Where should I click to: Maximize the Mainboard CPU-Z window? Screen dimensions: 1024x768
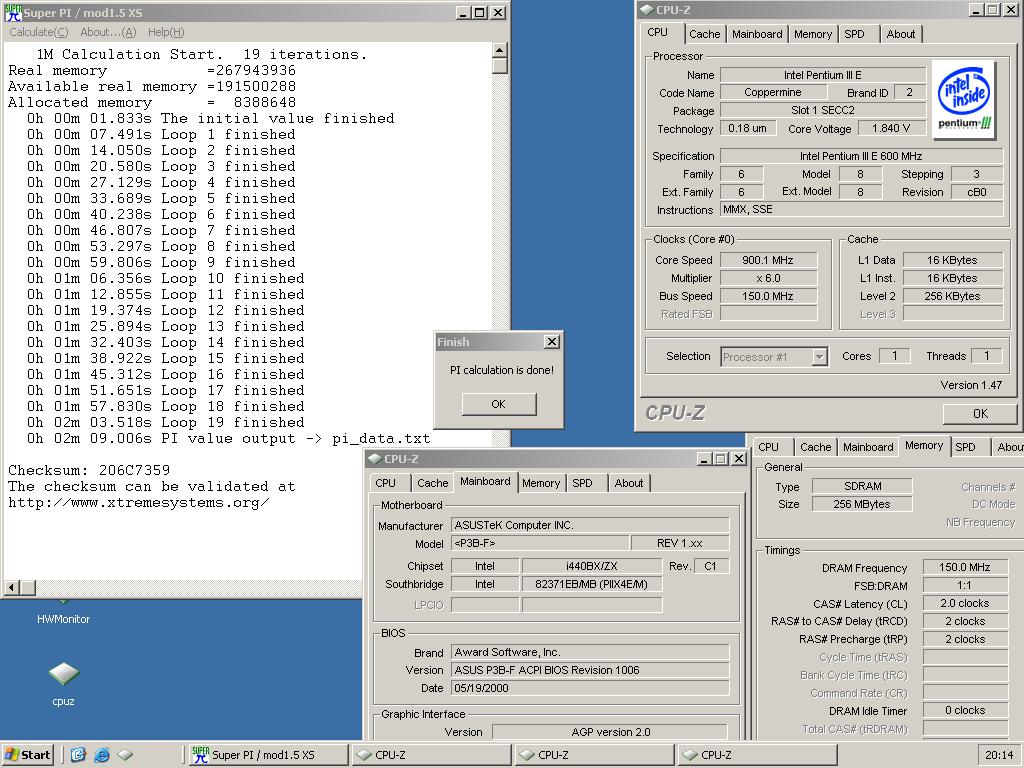(721, 458)
